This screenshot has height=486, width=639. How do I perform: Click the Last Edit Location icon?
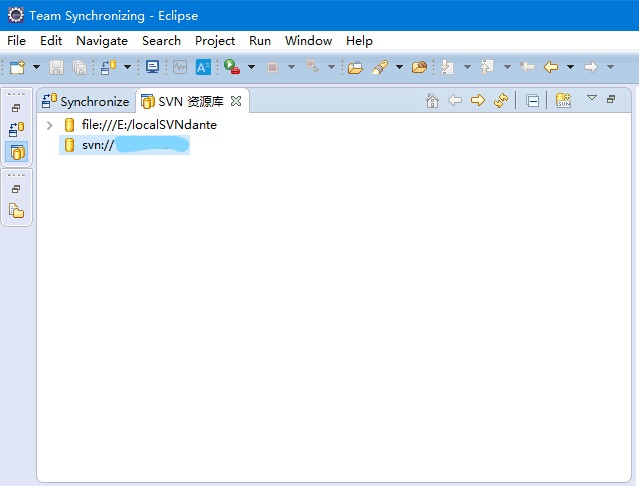(x=527, y=67)
